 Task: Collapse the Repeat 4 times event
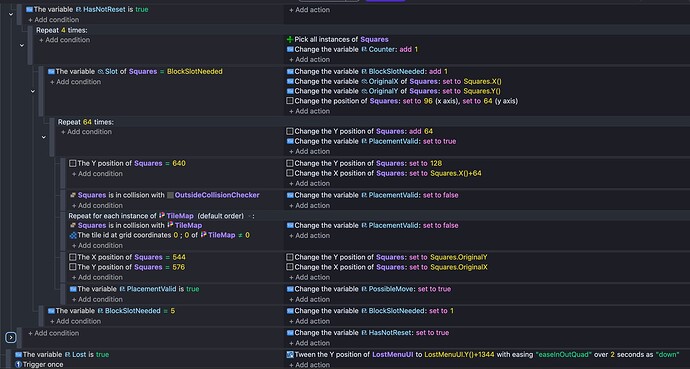point(22,45)
